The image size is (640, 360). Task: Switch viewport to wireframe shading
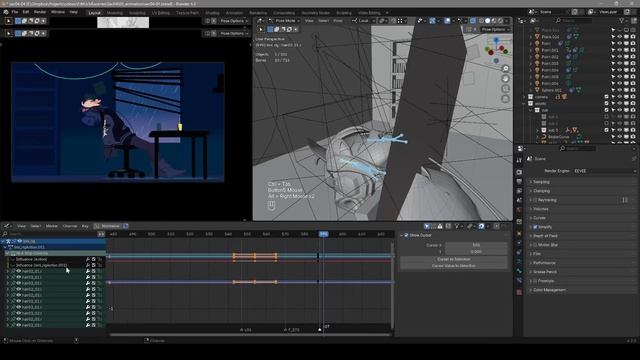coord(481,20)
